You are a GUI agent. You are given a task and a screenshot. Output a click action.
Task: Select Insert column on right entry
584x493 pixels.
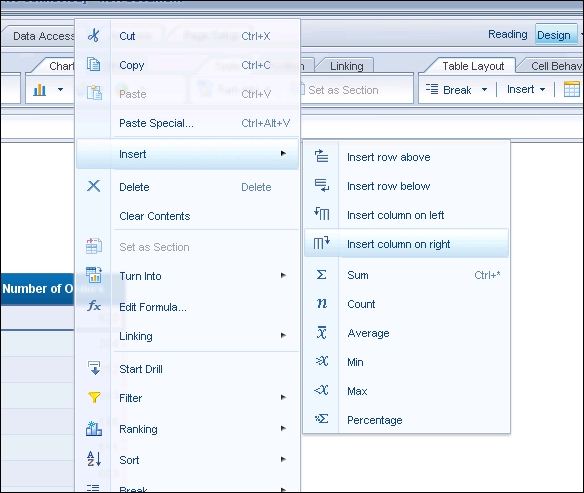click(406, 244)
